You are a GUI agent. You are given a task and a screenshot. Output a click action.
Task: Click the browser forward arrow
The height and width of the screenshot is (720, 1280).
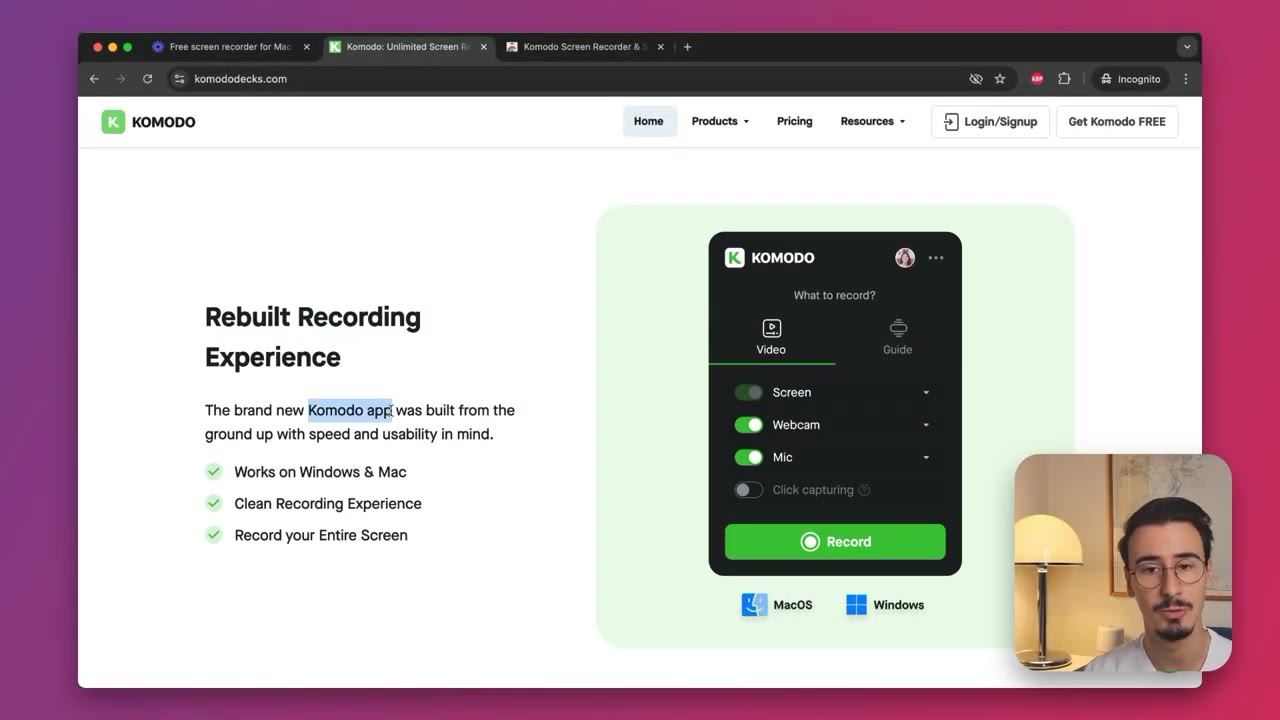[121, 79]
